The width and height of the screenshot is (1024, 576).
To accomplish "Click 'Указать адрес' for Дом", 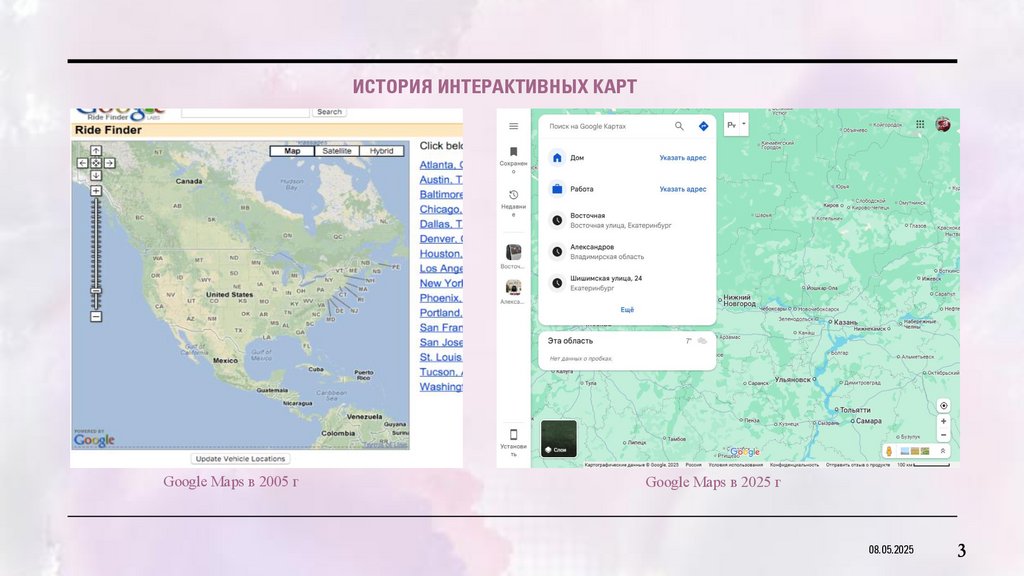I will 682,157.
